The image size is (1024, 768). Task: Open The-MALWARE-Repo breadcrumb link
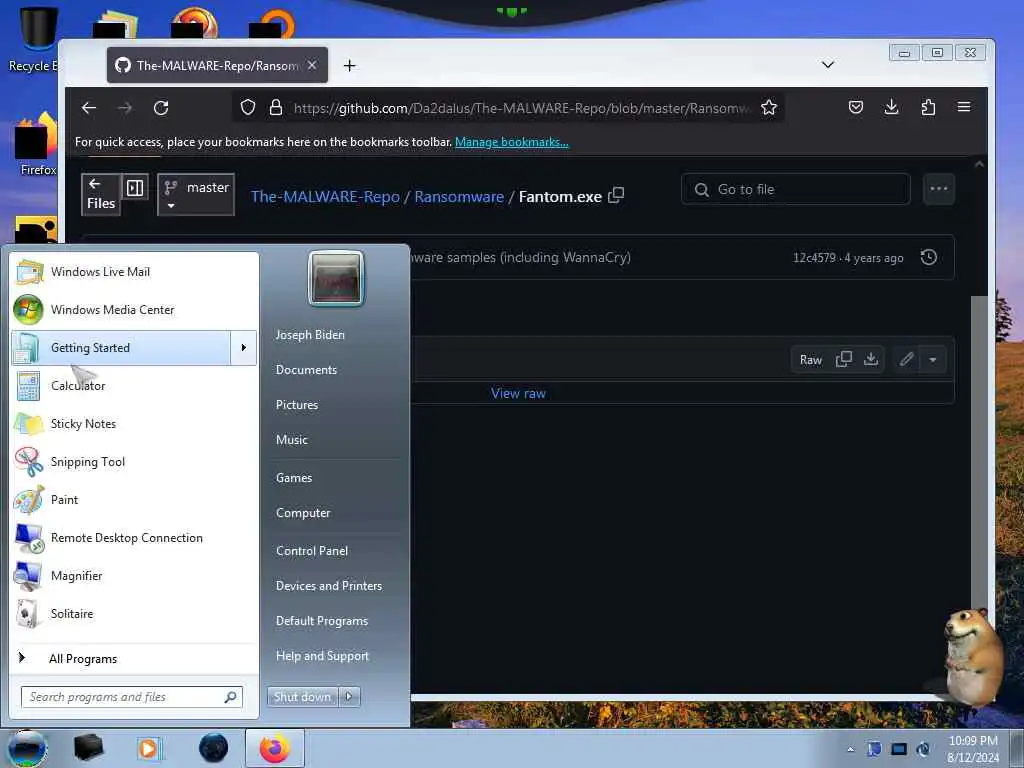pos(325,197)
